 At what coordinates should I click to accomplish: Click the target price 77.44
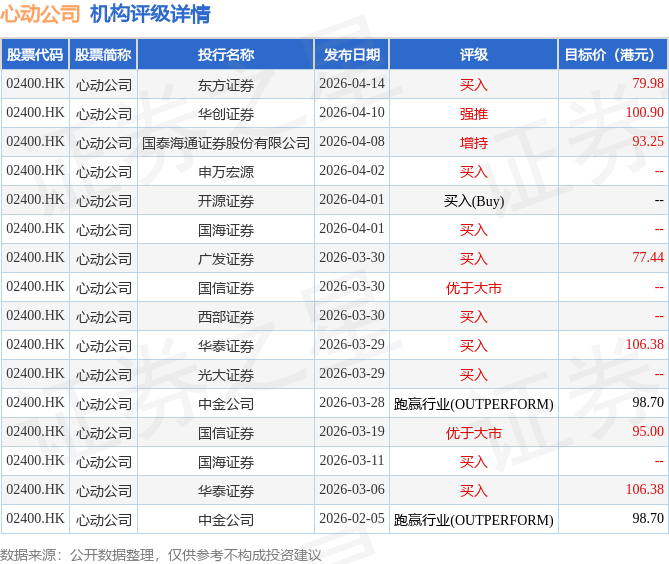pos(648,258)
